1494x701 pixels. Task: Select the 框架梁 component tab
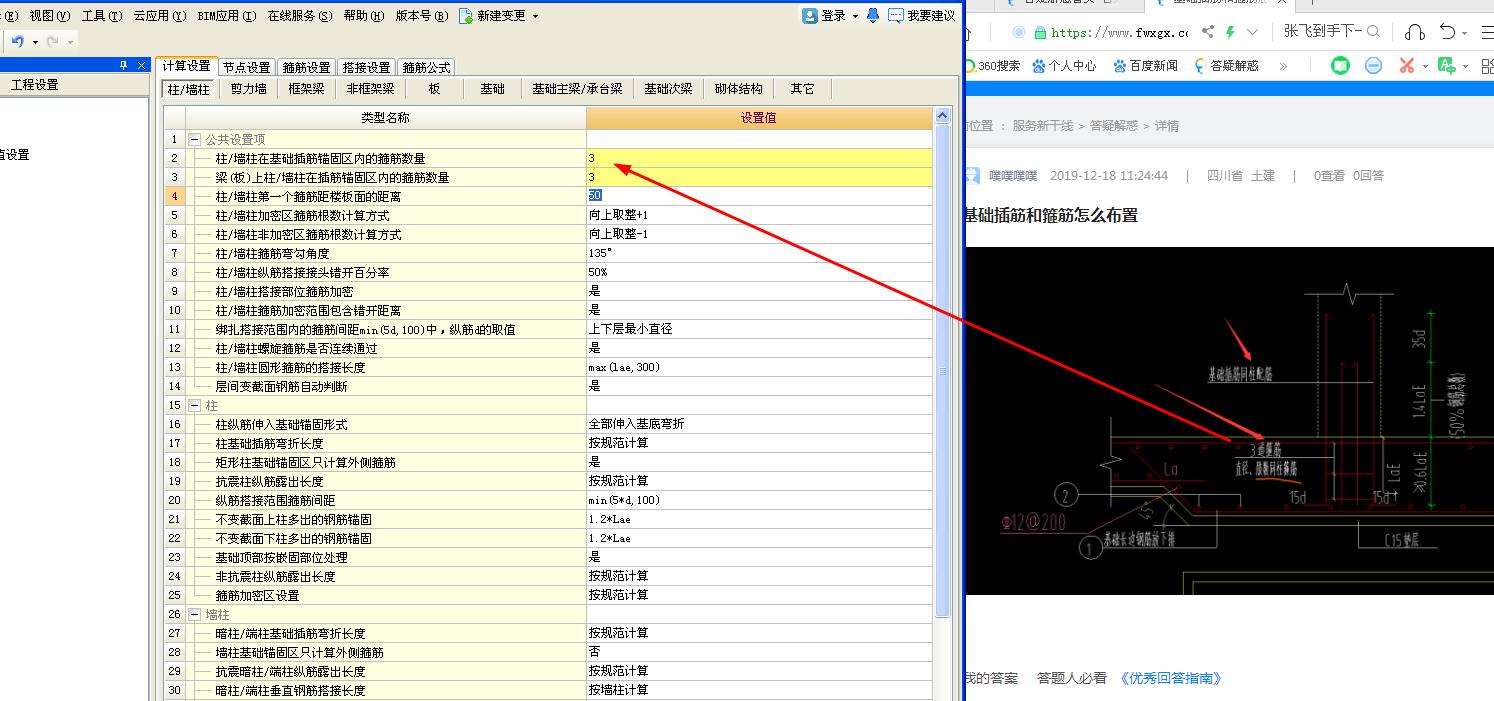tap(307, 89)
